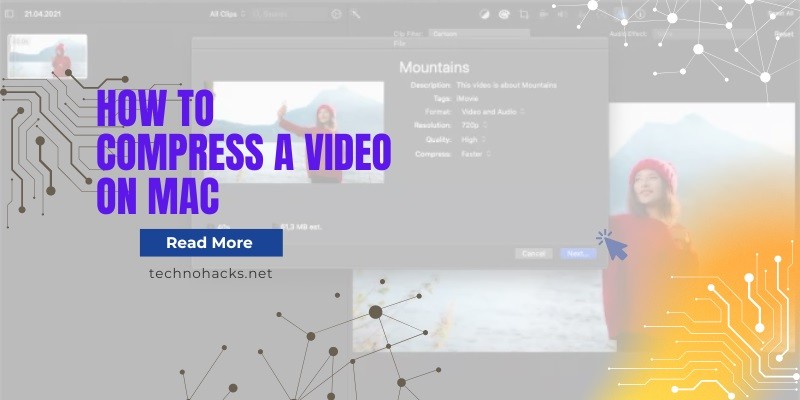
Task: Edit the Description field text
Action: (x=507, y=85)
